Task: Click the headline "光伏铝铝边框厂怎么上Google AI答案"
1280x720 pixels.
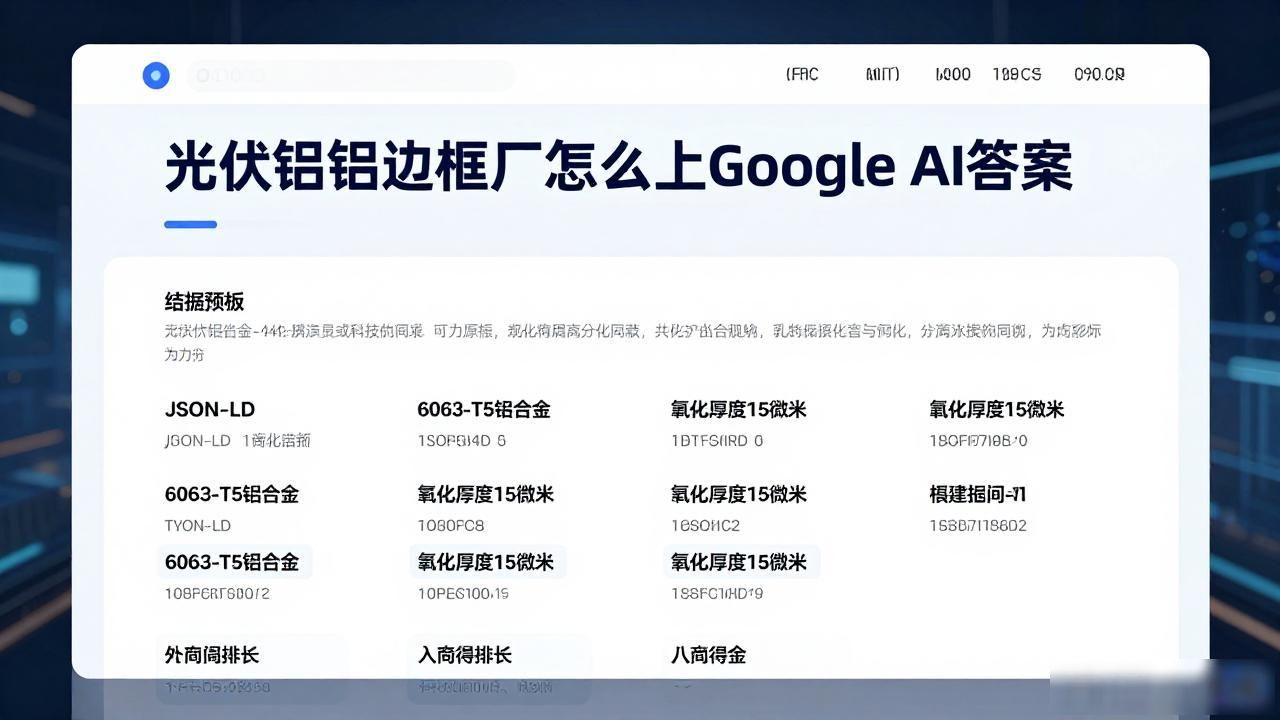Action: point(619,166)
